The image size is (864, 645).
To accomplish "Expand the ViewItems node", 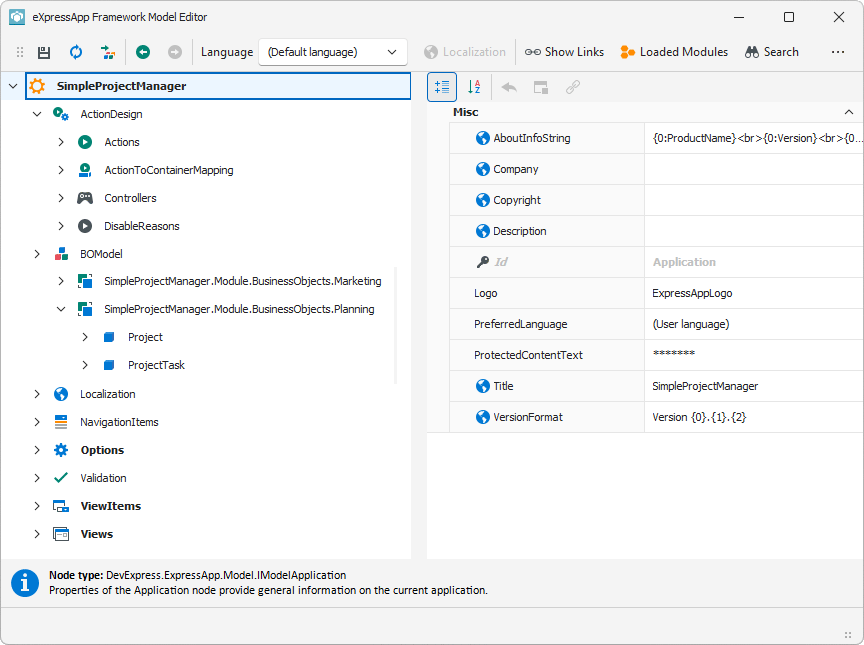I will click(x=37, y=506).
